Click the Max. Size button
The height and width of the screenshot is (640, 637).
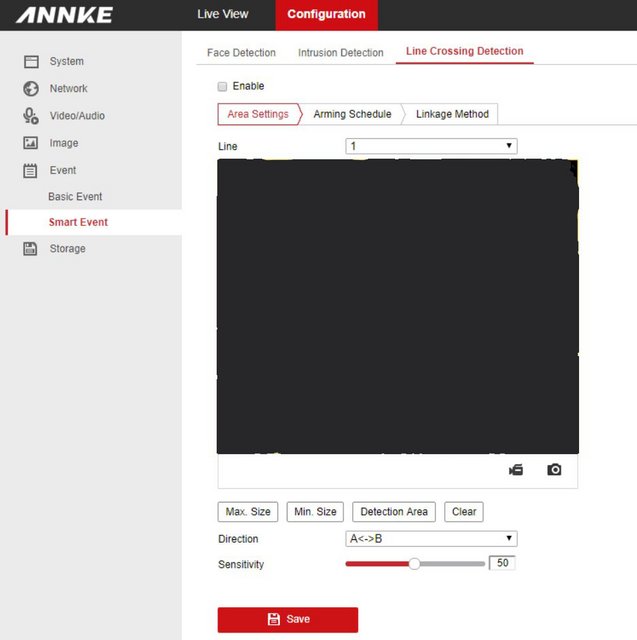[248, 512]
